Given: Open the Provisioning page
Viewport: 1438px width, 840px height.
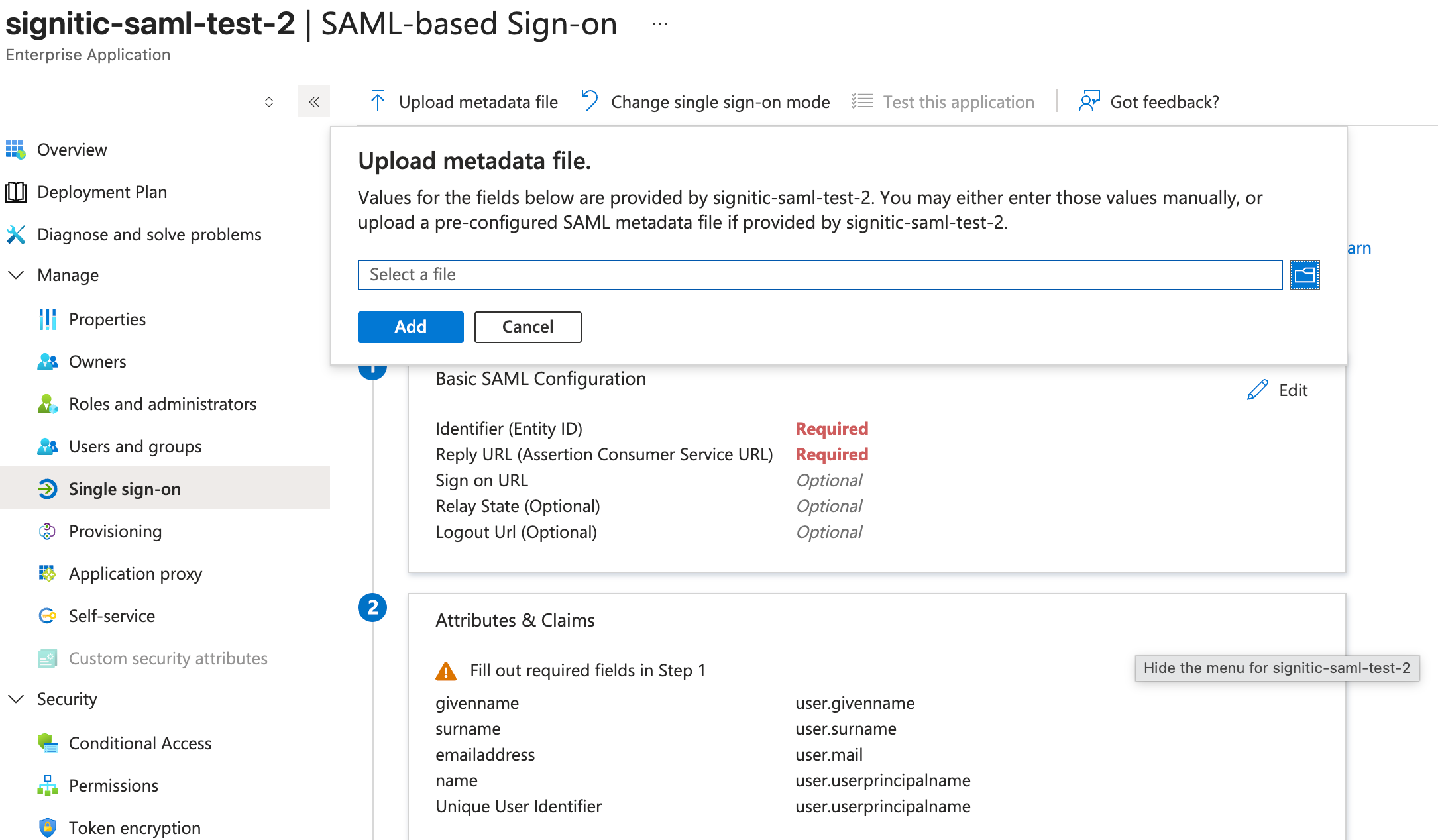Looking at the screenshot, I should [115, 531].
